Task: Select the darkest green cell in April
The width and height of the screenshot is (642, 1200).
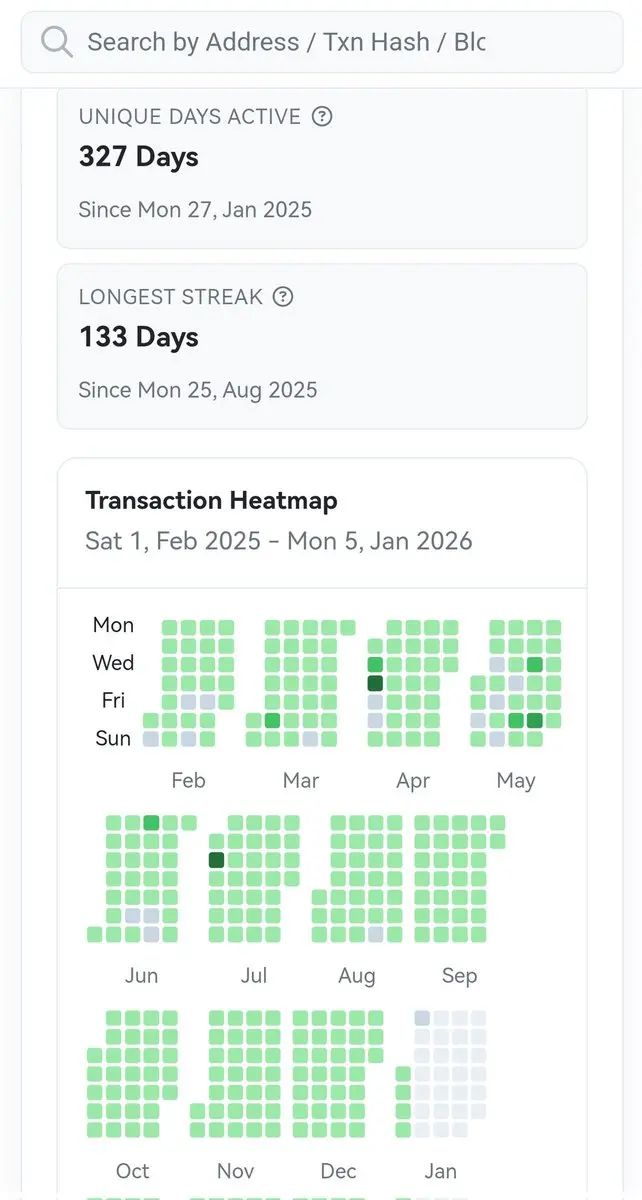Action: tap(375, 683)
